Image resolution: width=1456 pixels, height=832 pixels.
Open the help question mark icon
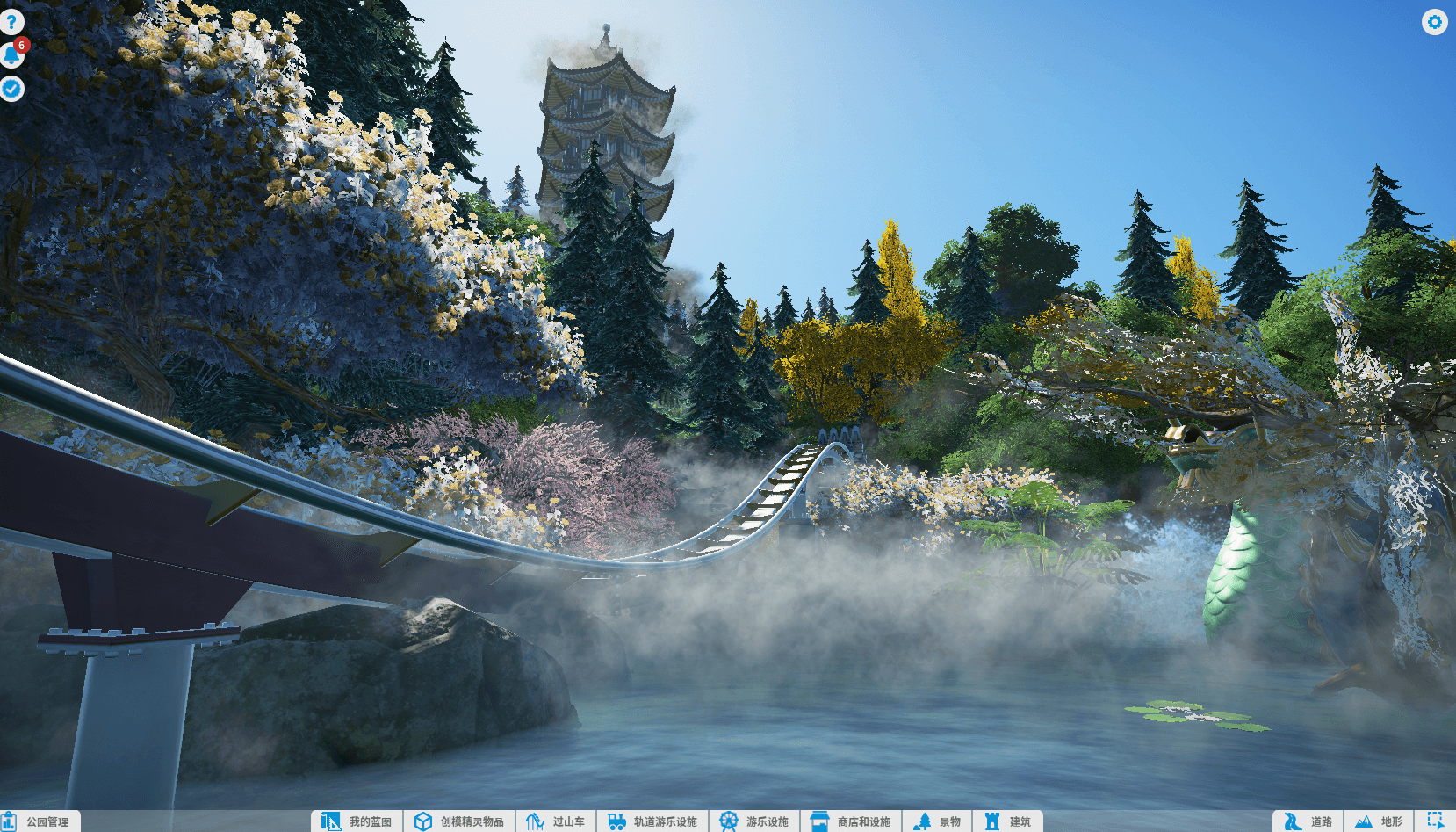pos(11,22)
